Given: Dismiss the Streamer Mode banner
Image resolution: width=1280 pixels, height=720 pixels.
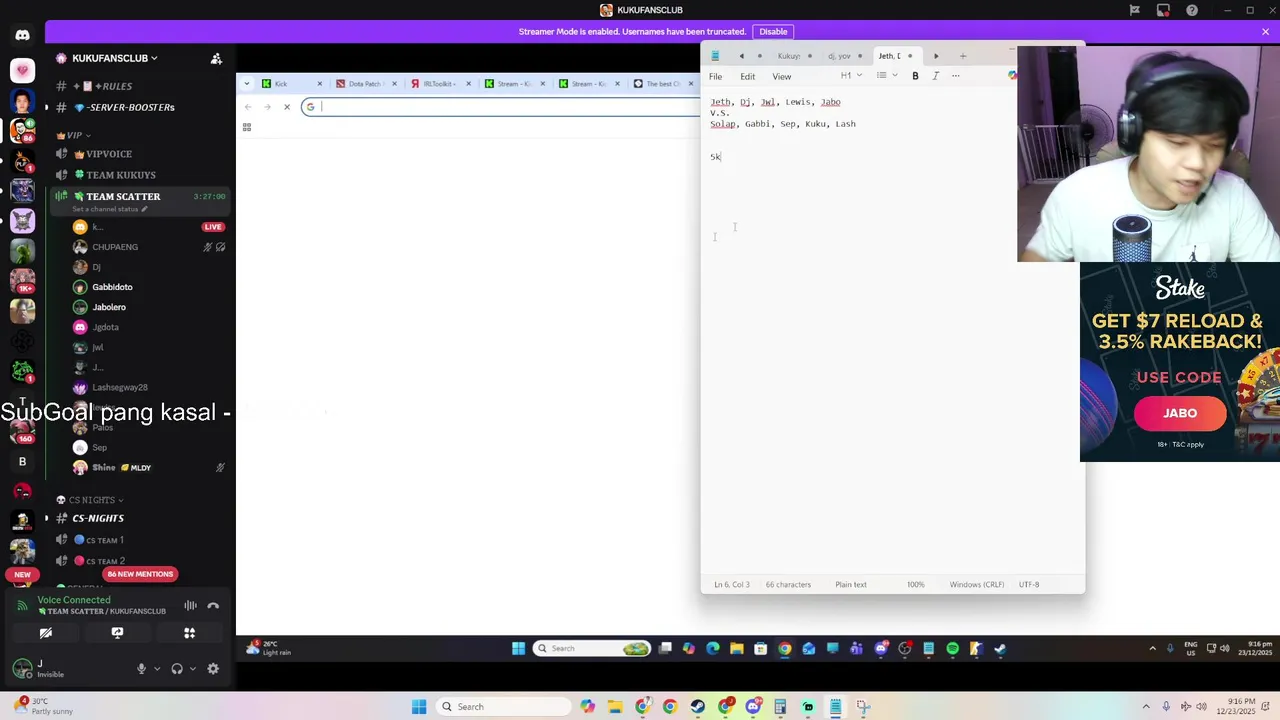Looking at the screenshot, I should [x=1265, y=31].
